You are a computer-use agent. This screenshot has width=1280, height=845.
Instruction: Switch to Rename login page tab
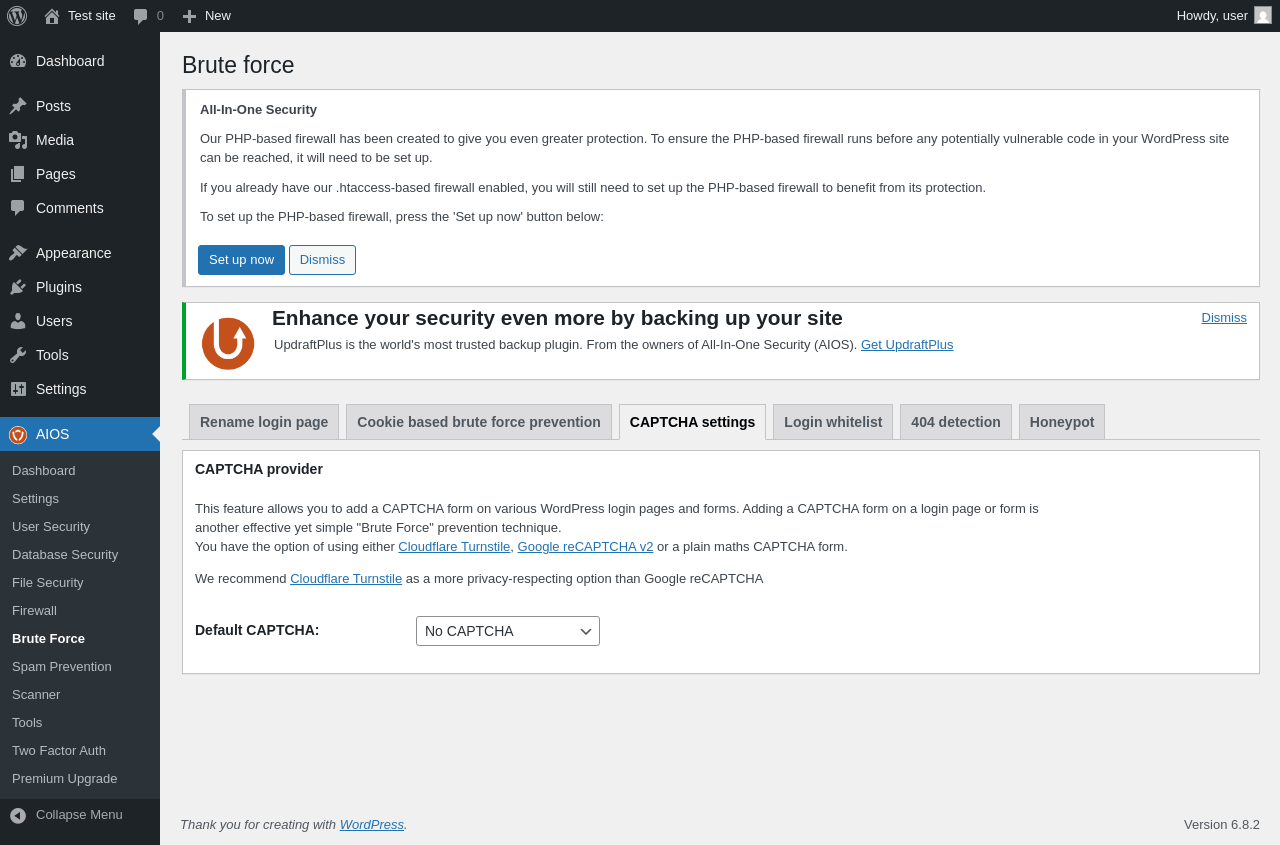264,422
